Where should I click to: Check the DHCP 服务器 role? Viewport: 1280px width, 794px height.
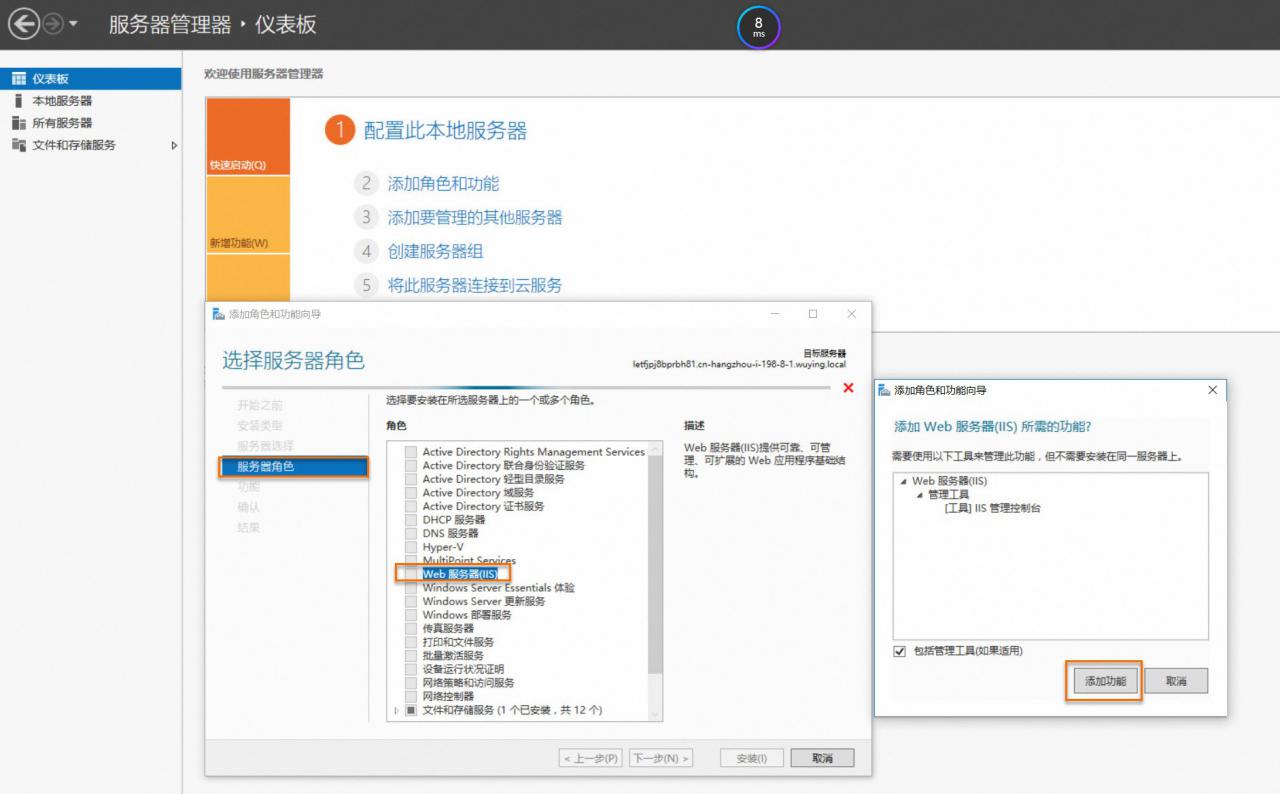[411, 520]
